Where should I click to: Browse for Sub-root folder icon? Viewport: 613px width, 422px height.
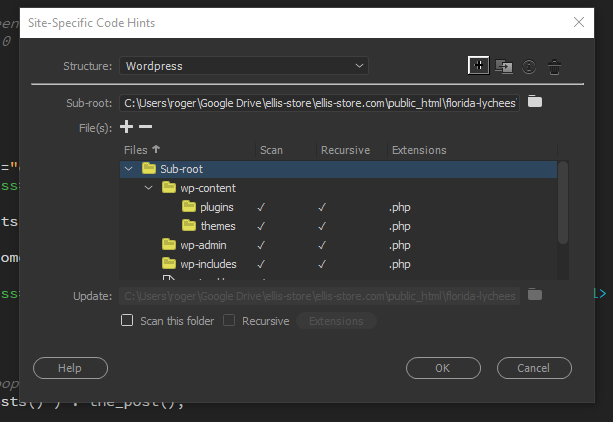click(535, 102)
